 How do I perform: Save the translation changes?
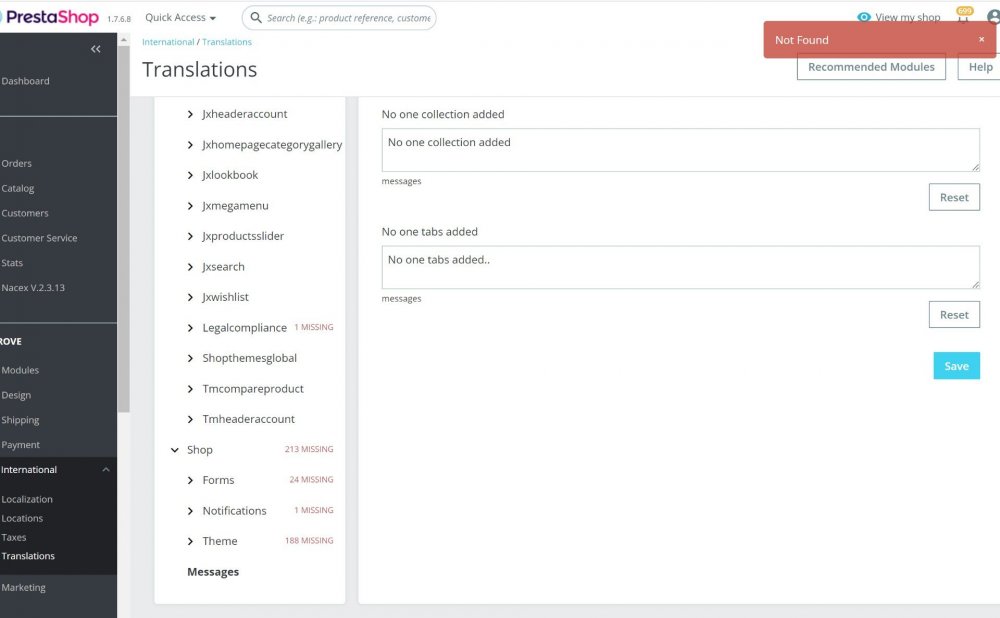click(956, 365)
